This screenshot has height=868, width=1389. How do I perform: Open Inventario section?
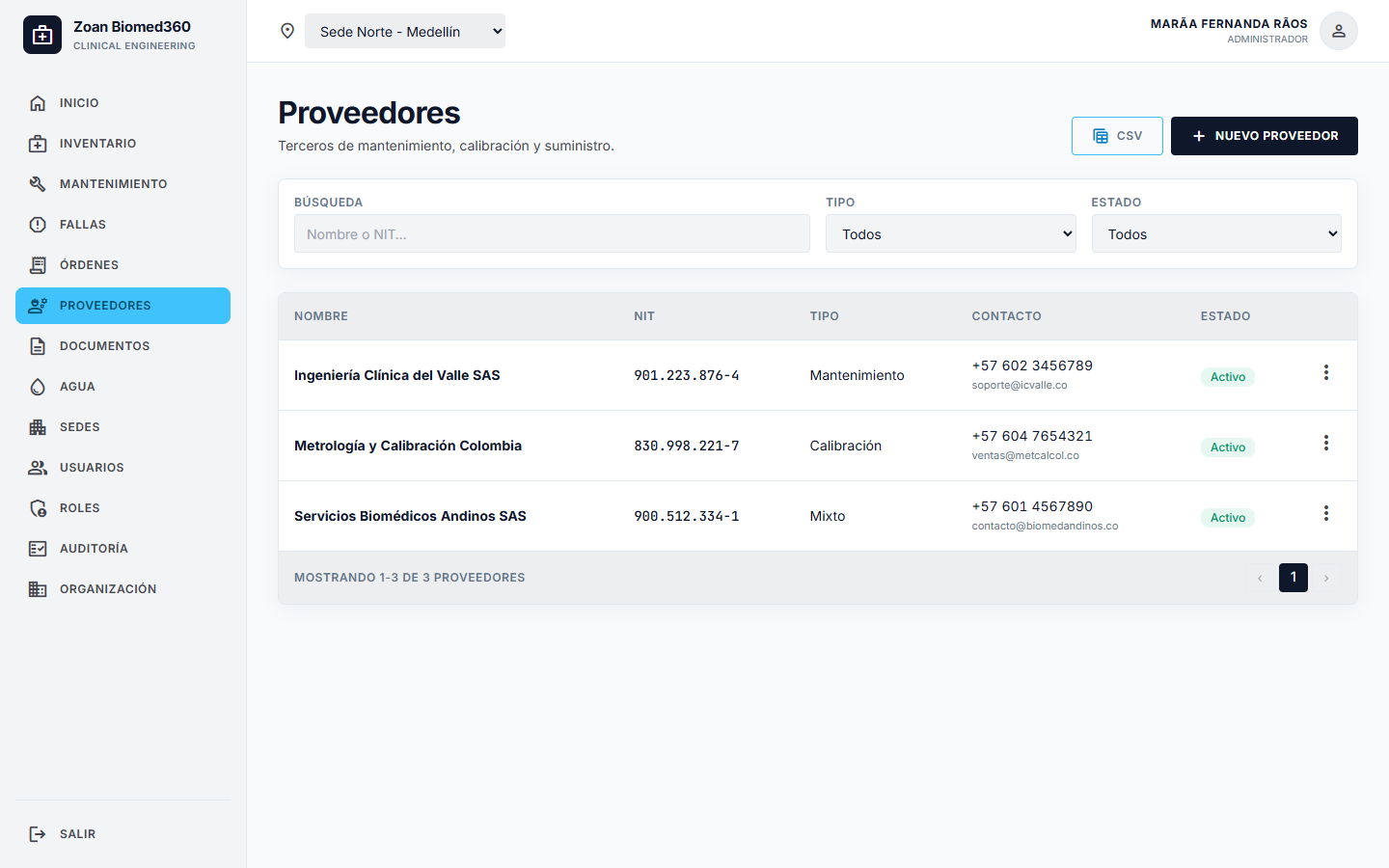123,144
